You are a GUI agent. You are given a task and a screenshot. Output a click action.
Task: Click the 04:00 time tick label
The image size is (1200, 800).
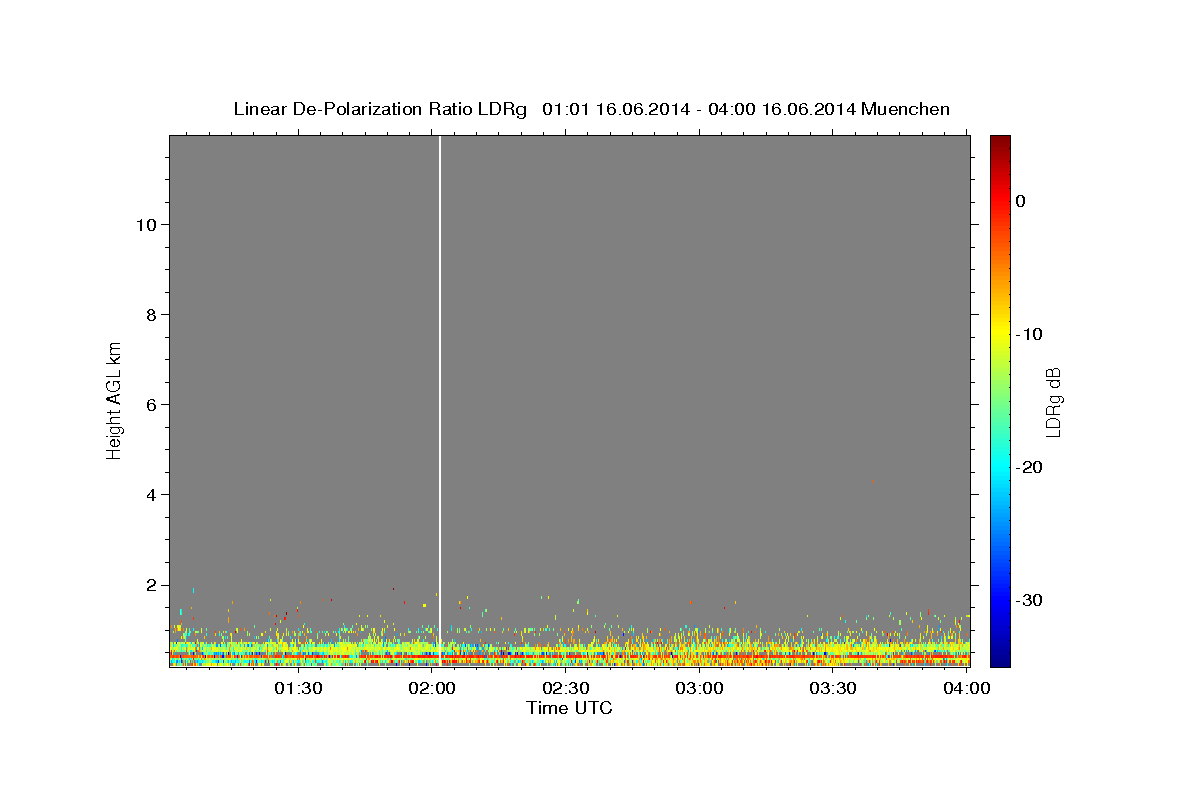tap(967, 688)
